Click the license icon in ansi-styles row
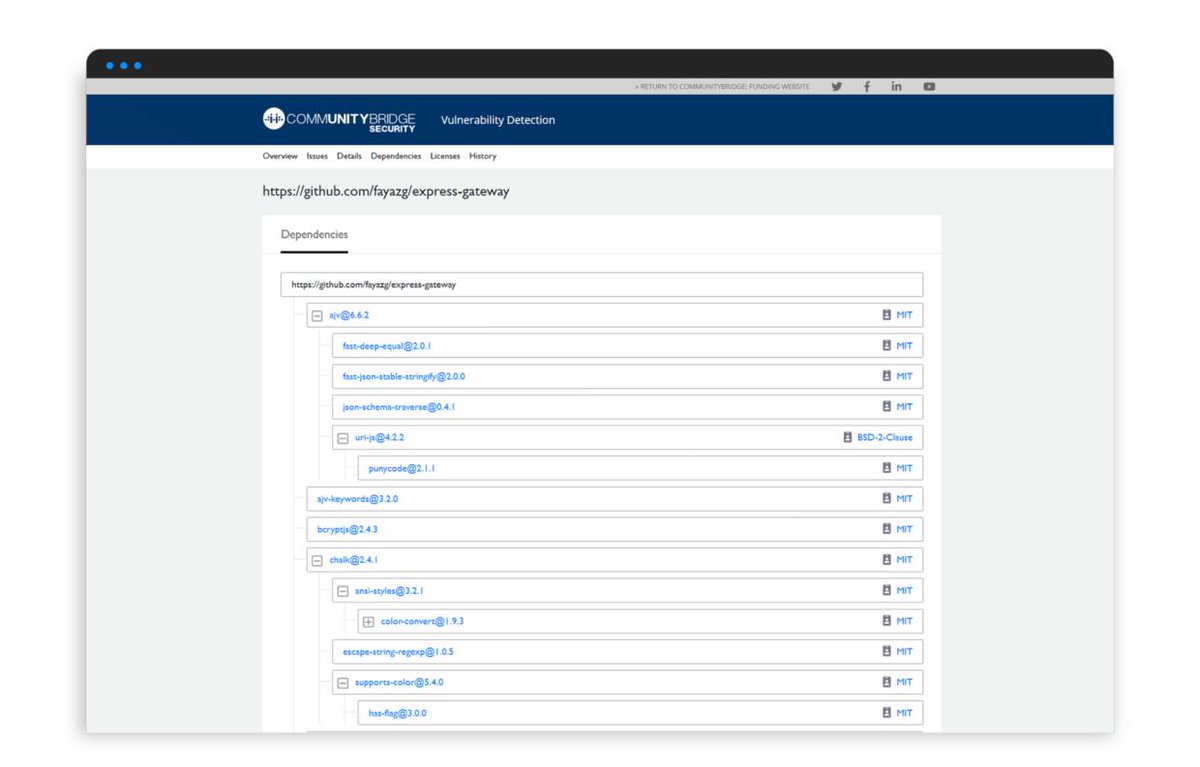This screenshot has width=1200, height=767. (x=886, y=591)
